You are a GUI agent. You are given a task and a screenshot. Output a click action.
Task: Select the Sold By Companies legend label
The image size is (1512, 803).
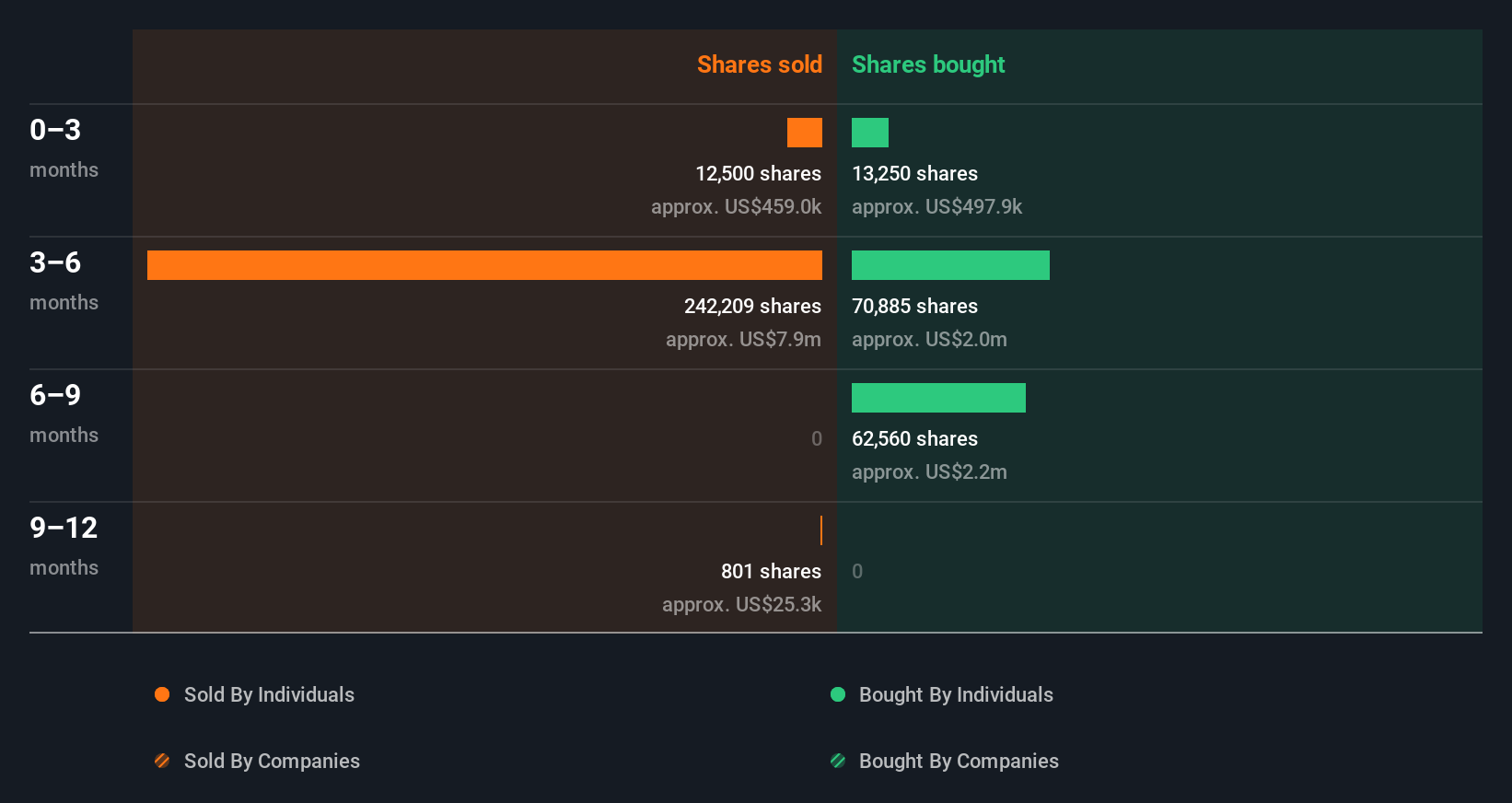pyautogui.click(x=272, y=761)
